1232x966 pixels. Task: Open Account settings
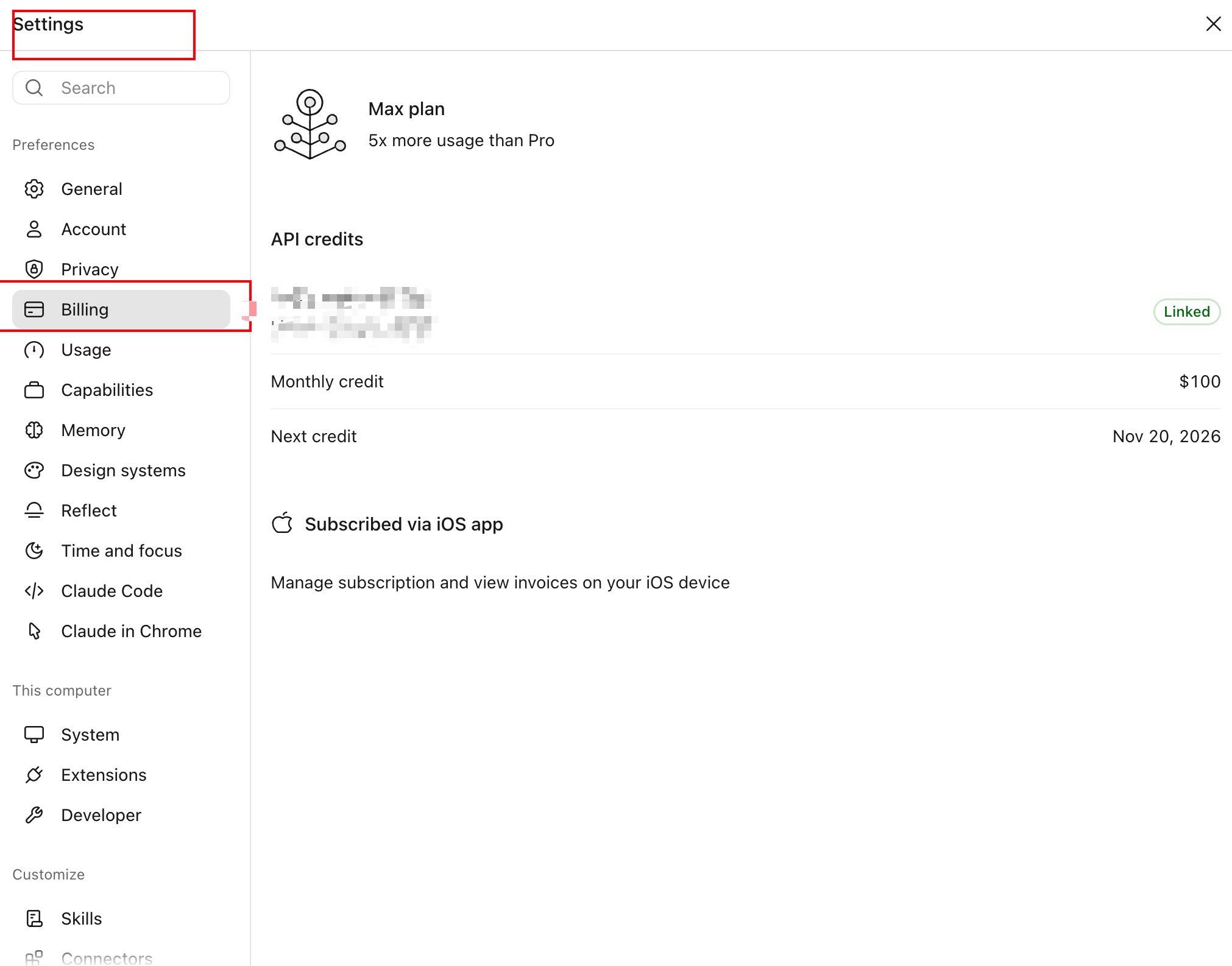point(121,229)
